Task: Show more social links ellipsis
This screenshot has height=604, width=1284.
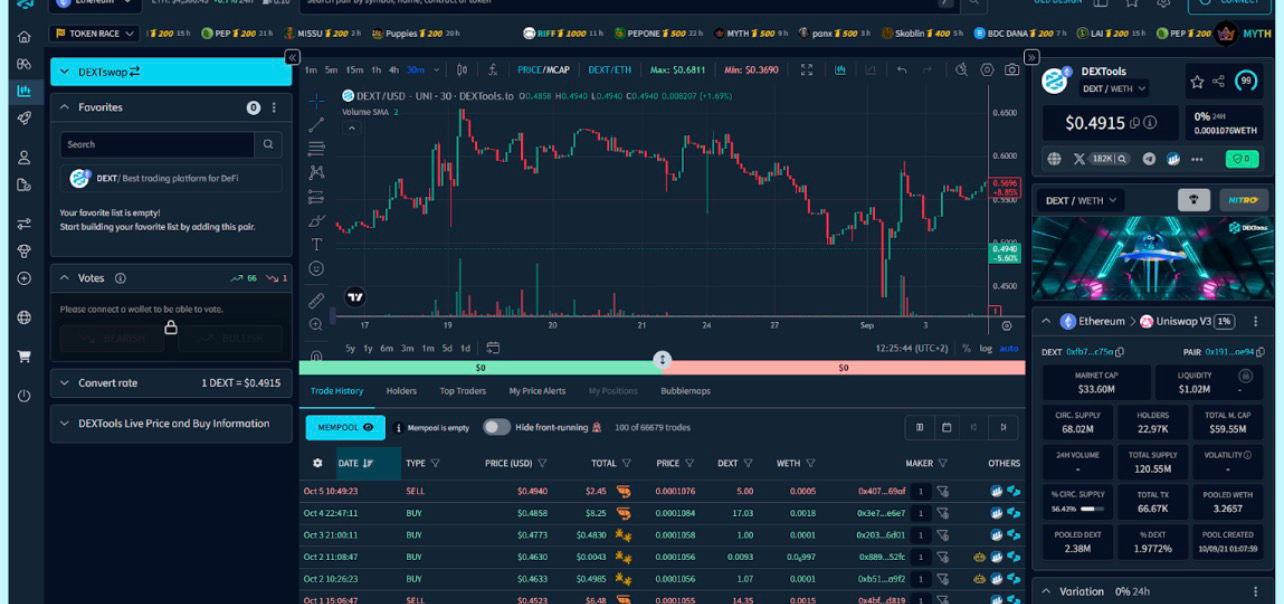Action: [x=1198, y=159]
